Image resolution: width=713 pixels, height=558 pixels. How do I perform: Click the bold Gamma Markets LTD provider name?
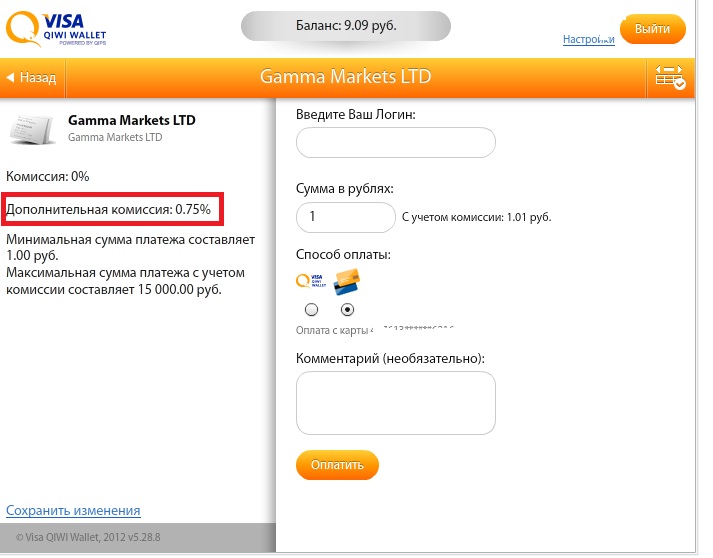click(132, 120)
